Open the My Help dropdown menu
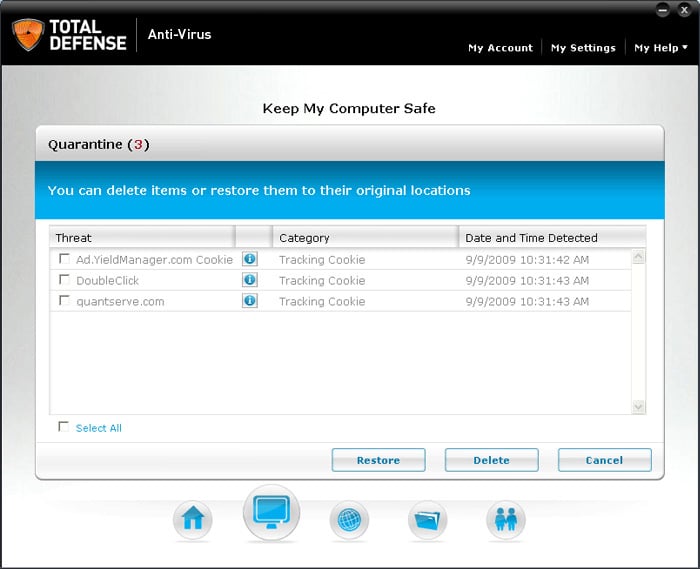The width and height of the screenshot is (700, 570). tap(661, 48)
